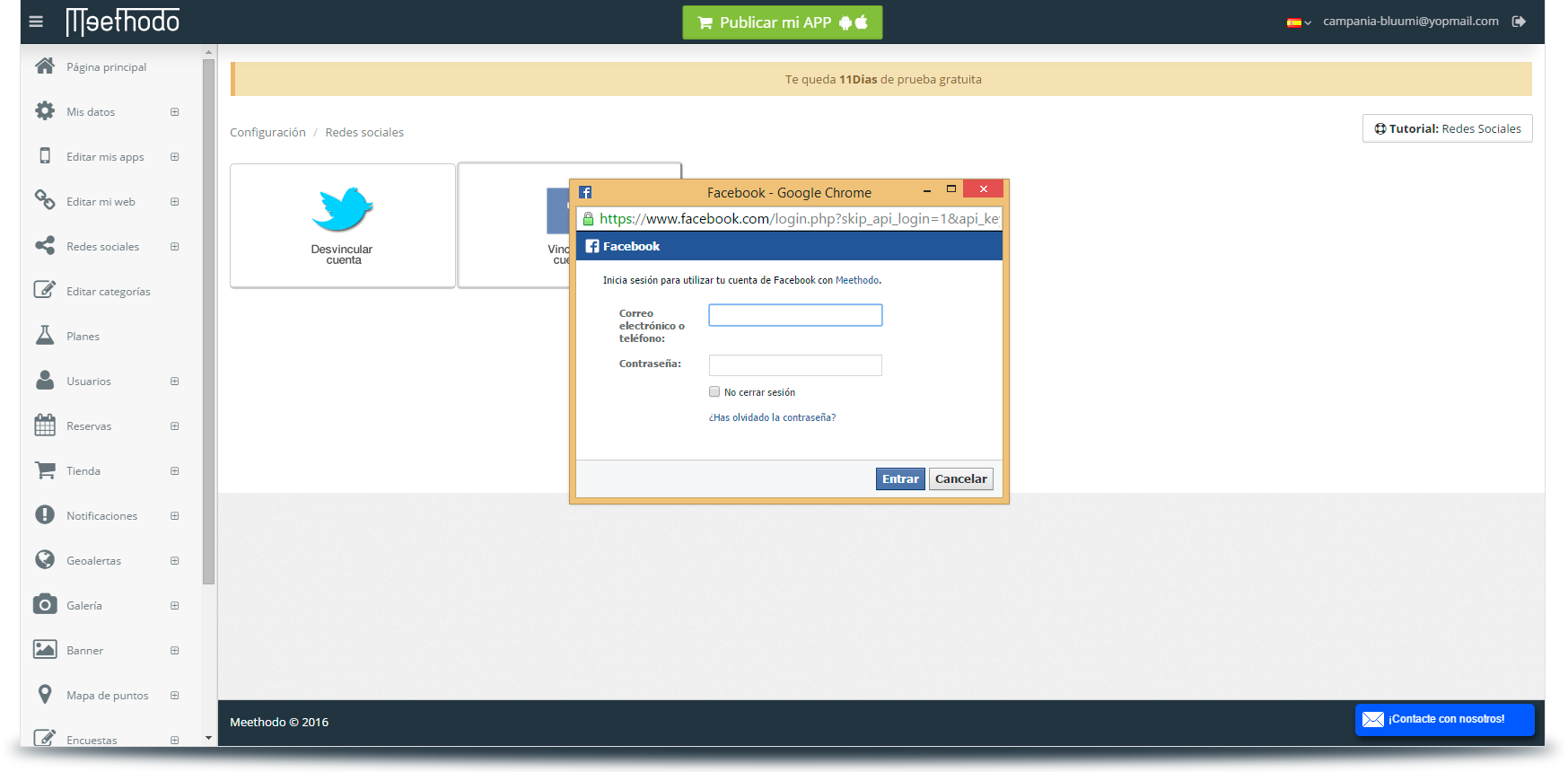Expand the Banner submenu
Image resolution: width=1568 pixels, height=772 pixels.
[175, 651]
